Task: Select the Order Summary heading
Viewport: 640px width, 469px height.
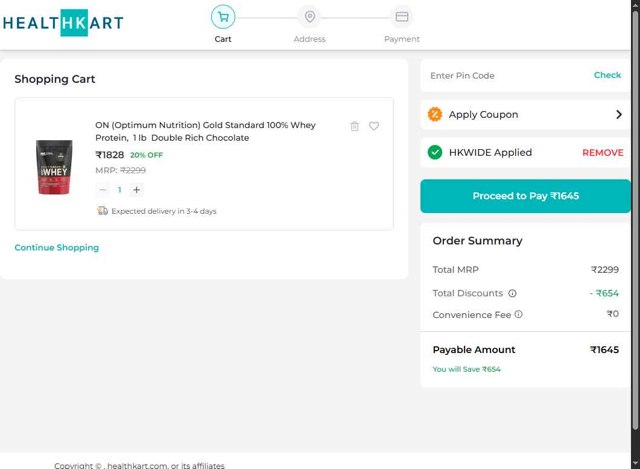Action: [x=478, y=241]
